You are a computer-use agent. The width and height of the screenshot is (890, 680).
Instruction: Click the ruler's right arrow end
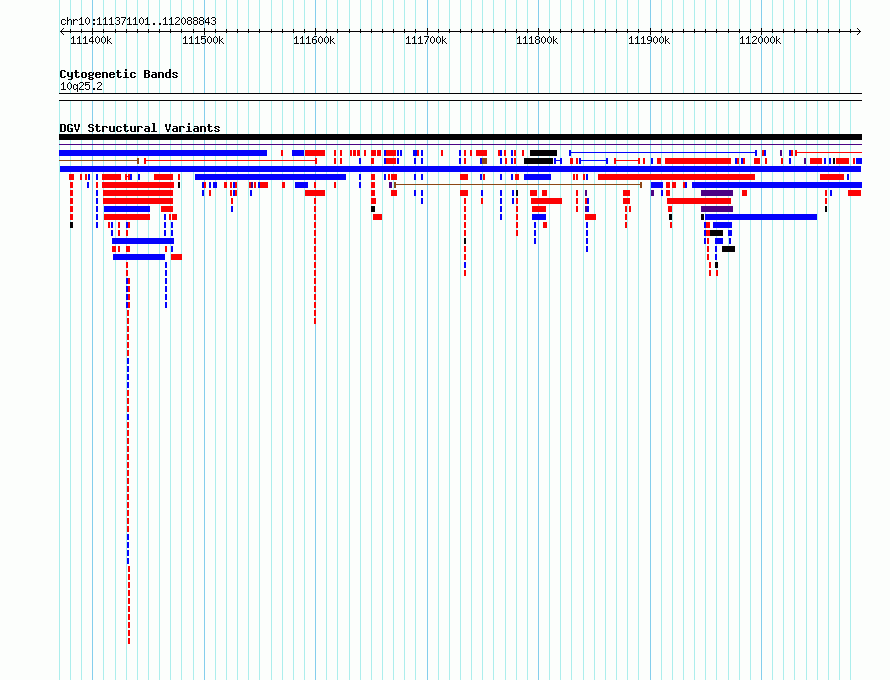click(x=859, y=32)
